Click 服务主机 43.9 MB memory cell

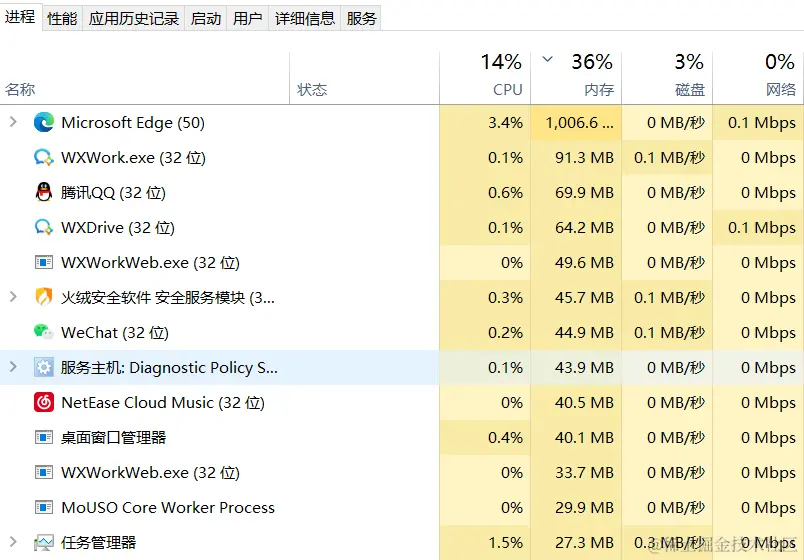click(576, 367)
